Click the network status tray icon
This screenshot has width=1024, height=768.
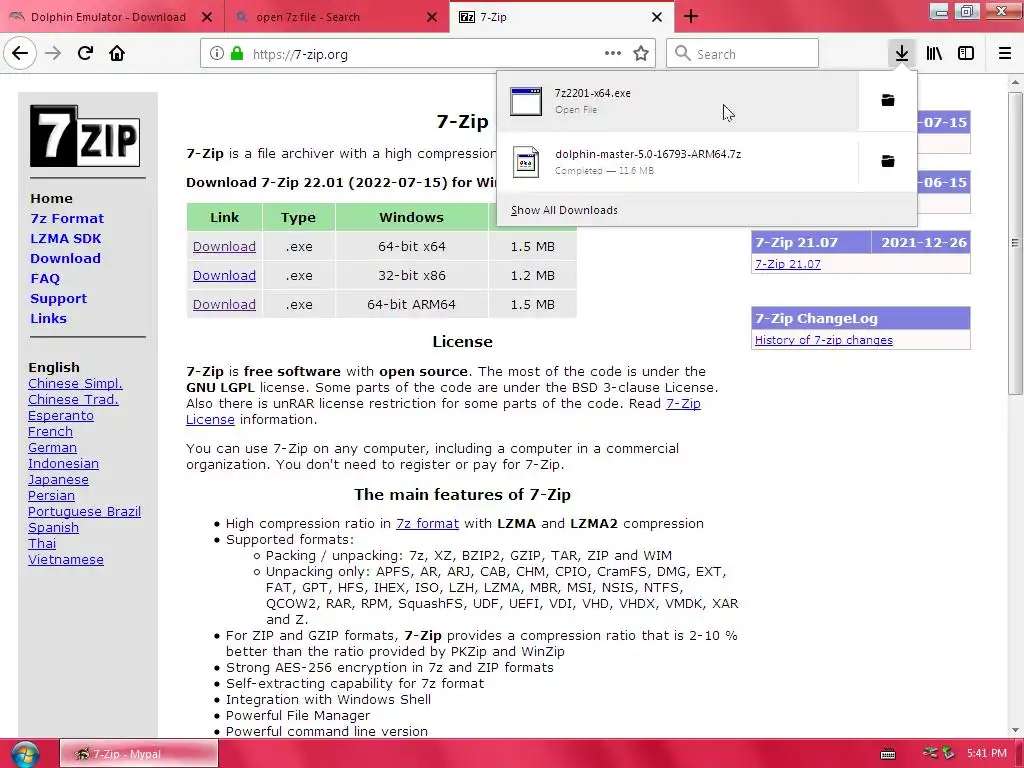(931, 753)
